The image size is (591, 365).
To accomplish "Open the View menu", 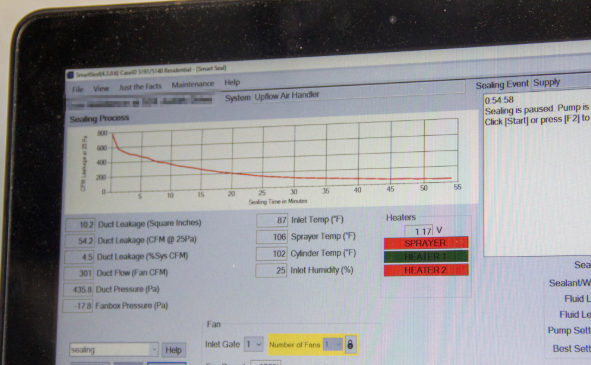I will [x=101, y=88].
